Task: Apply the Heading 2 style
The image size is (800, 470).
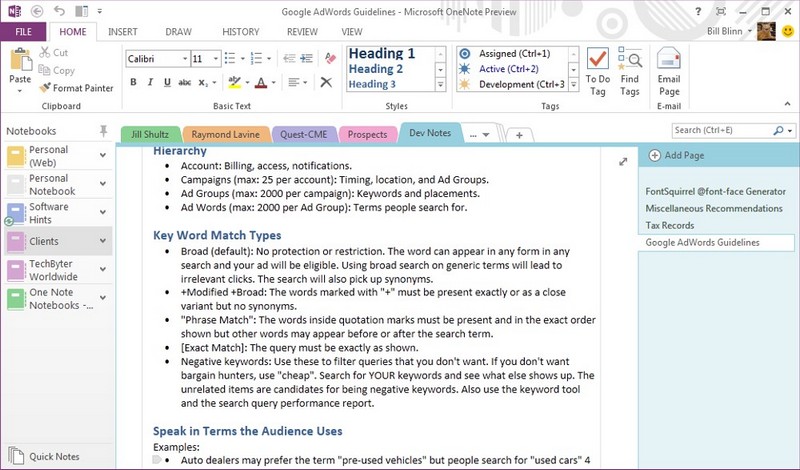Action: [376, 69]
